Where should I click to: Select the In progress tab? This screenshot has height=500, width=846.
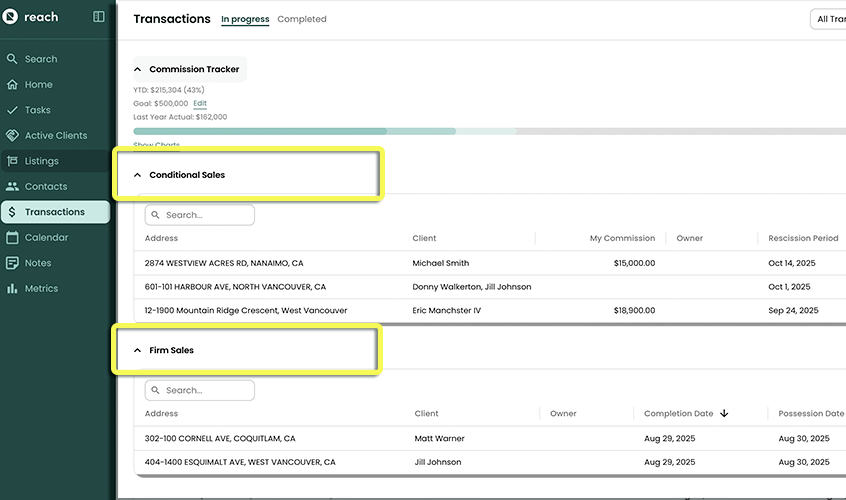[x=244, y=19]
